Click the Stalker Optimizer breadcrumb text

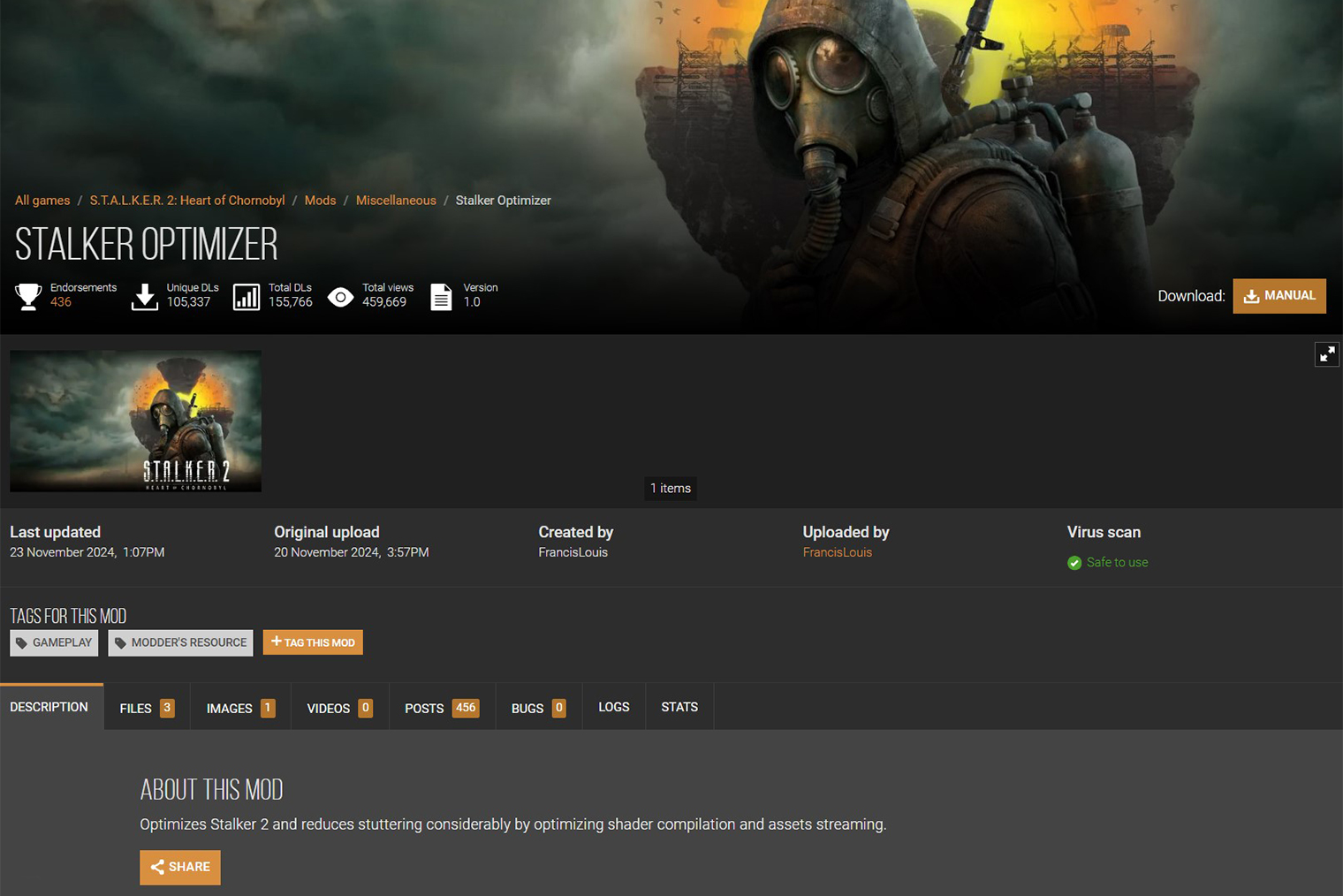503,201
